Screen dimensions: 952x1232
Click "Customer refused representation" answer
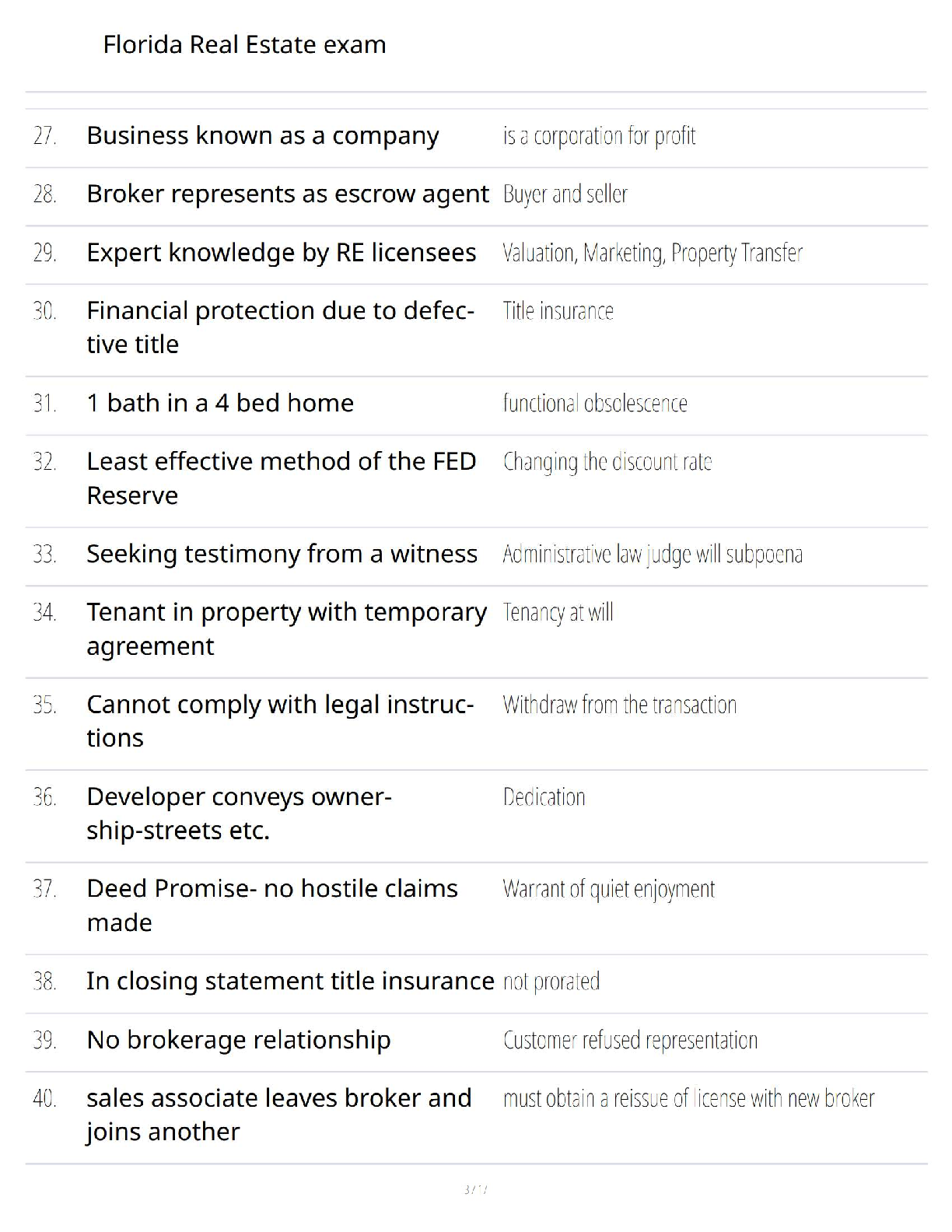[x=629, y=1040]
